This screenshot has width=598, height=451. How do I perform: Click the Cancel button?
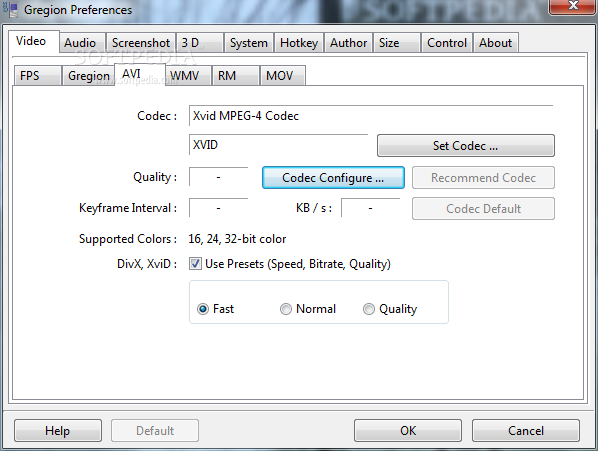[x=526, y=431]
